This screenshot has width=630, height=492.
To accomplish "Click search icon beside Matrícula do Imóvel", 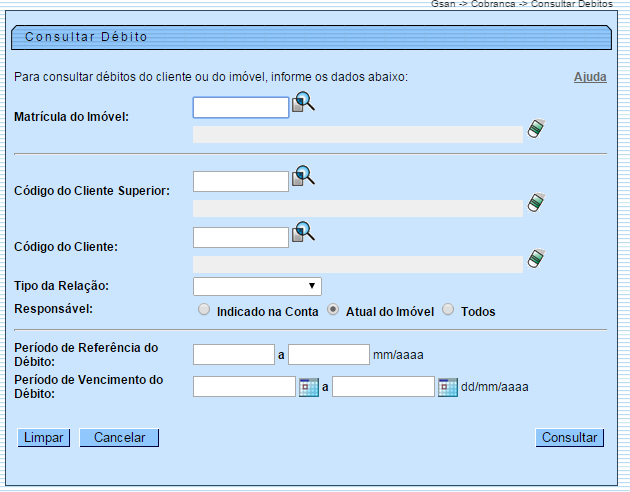I will point(303,102).
